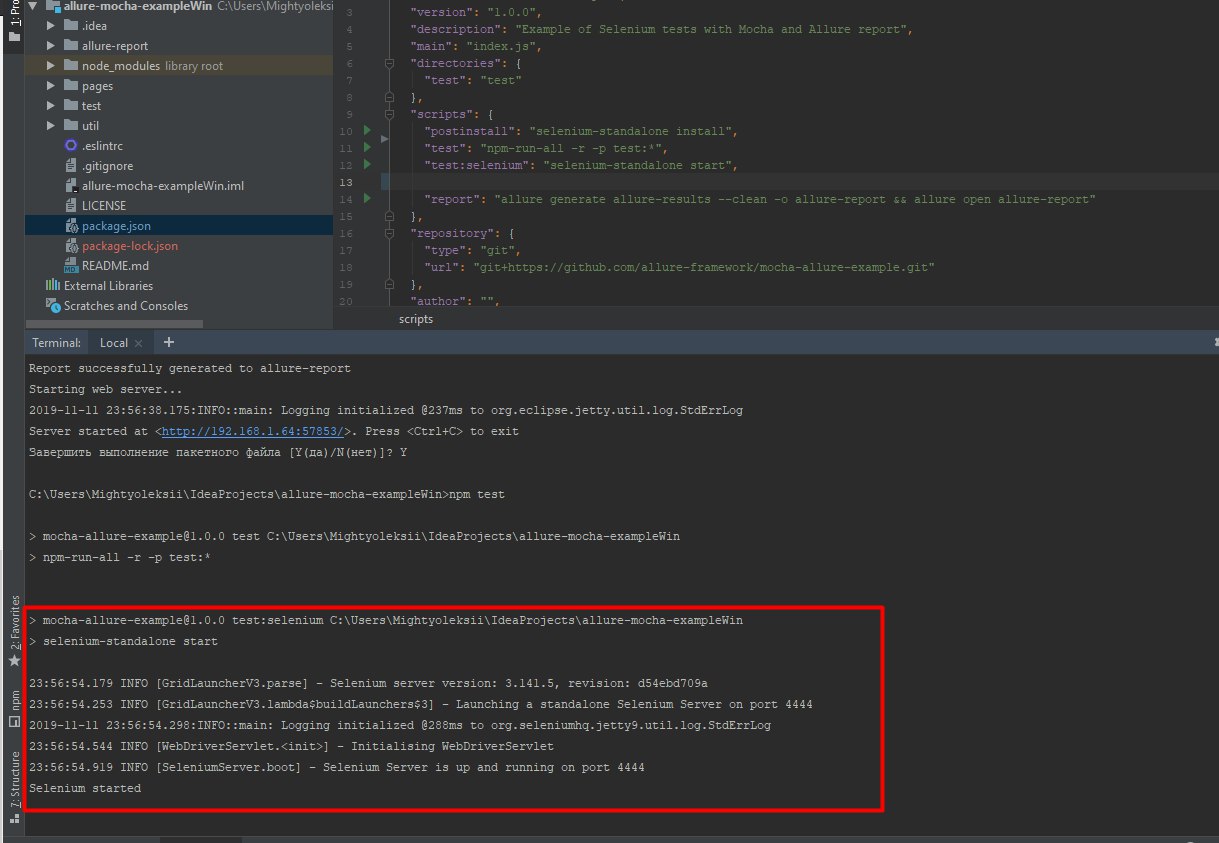Click the .eslintrc file icon
Image resolution: width=1219 pixels, height=843 pixels.
70,146
